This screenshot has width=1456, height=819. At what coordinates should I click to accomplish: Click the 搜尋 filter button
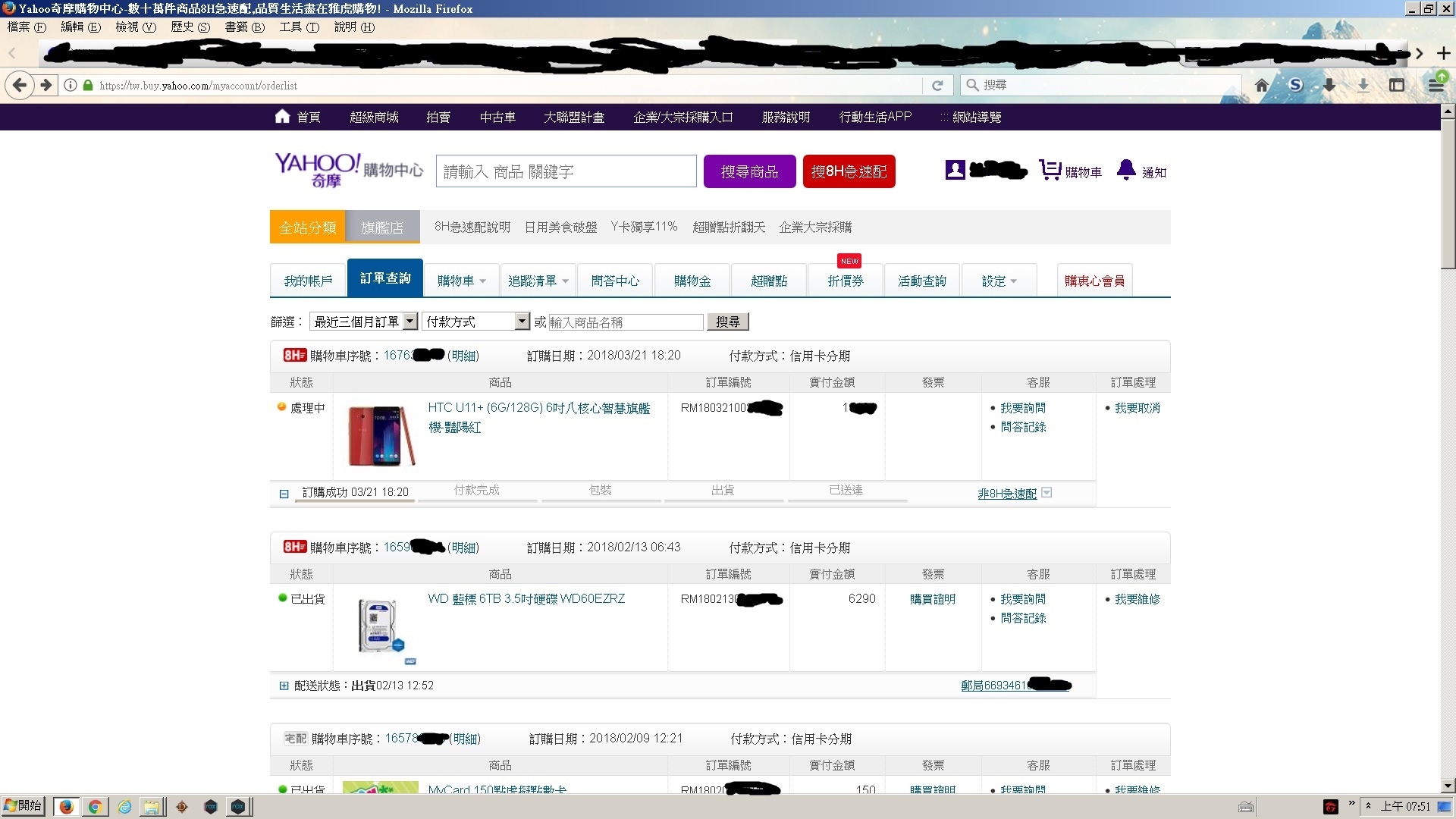click(x=728, y=322)
